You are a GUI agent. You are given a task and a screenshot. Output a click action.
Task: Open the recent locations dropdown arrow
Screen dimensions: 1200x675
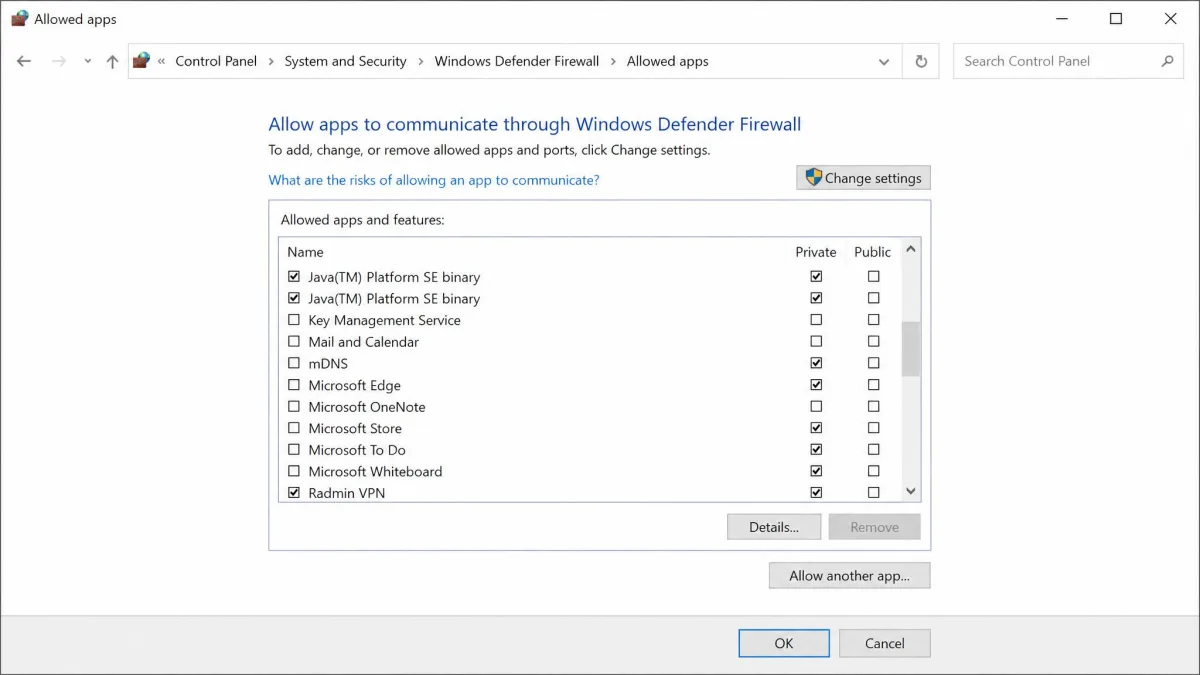coord(87,61)
